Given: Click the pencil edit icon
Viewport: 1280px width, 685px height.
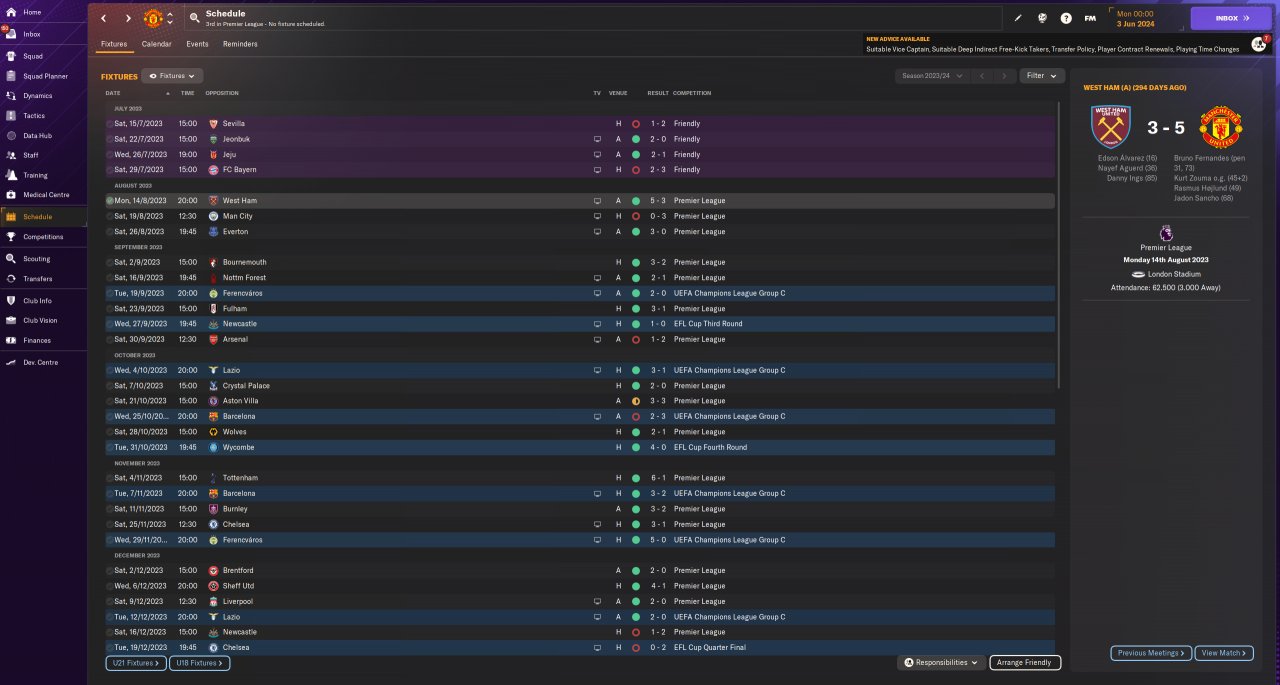Looking at the screenshot, I should click(x=1018, y=18).
